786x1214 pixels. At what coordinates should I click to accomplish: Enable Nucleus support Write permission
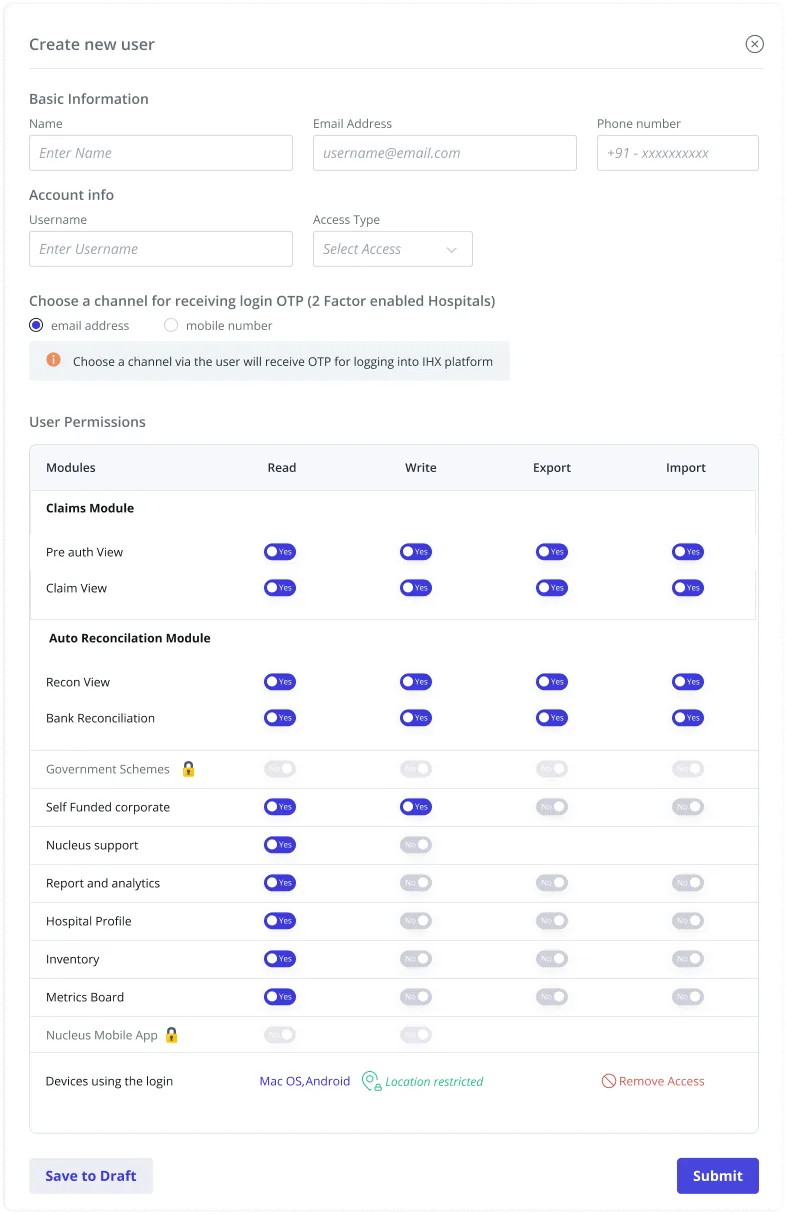click(x=416, y=845)
